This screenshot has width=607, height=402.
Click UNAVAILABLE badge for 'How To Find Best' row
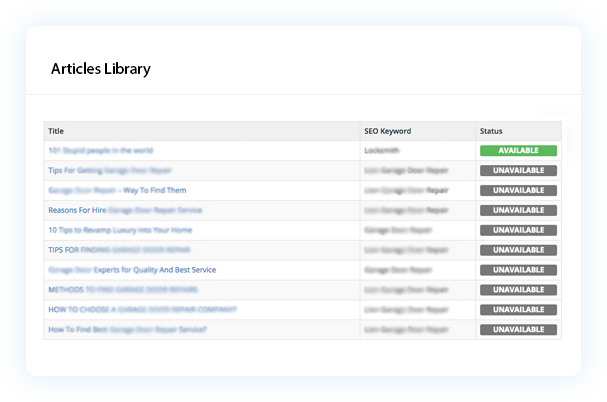[518, 330]
